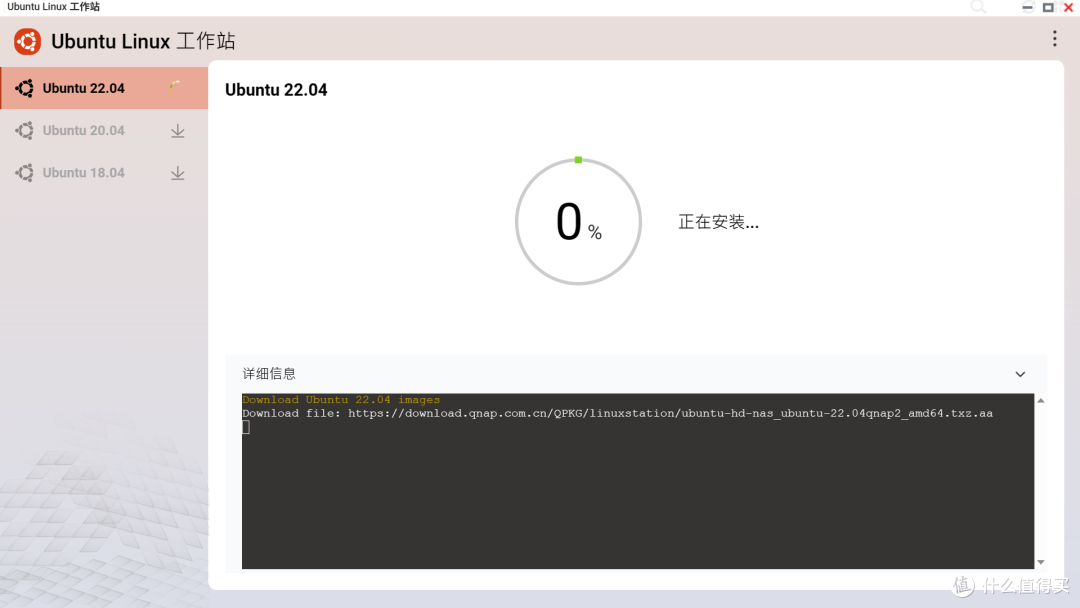Click the Ubuntu 22.04 heading in main panel
This screenshot has height=608, width=1080.
(276, 90)
